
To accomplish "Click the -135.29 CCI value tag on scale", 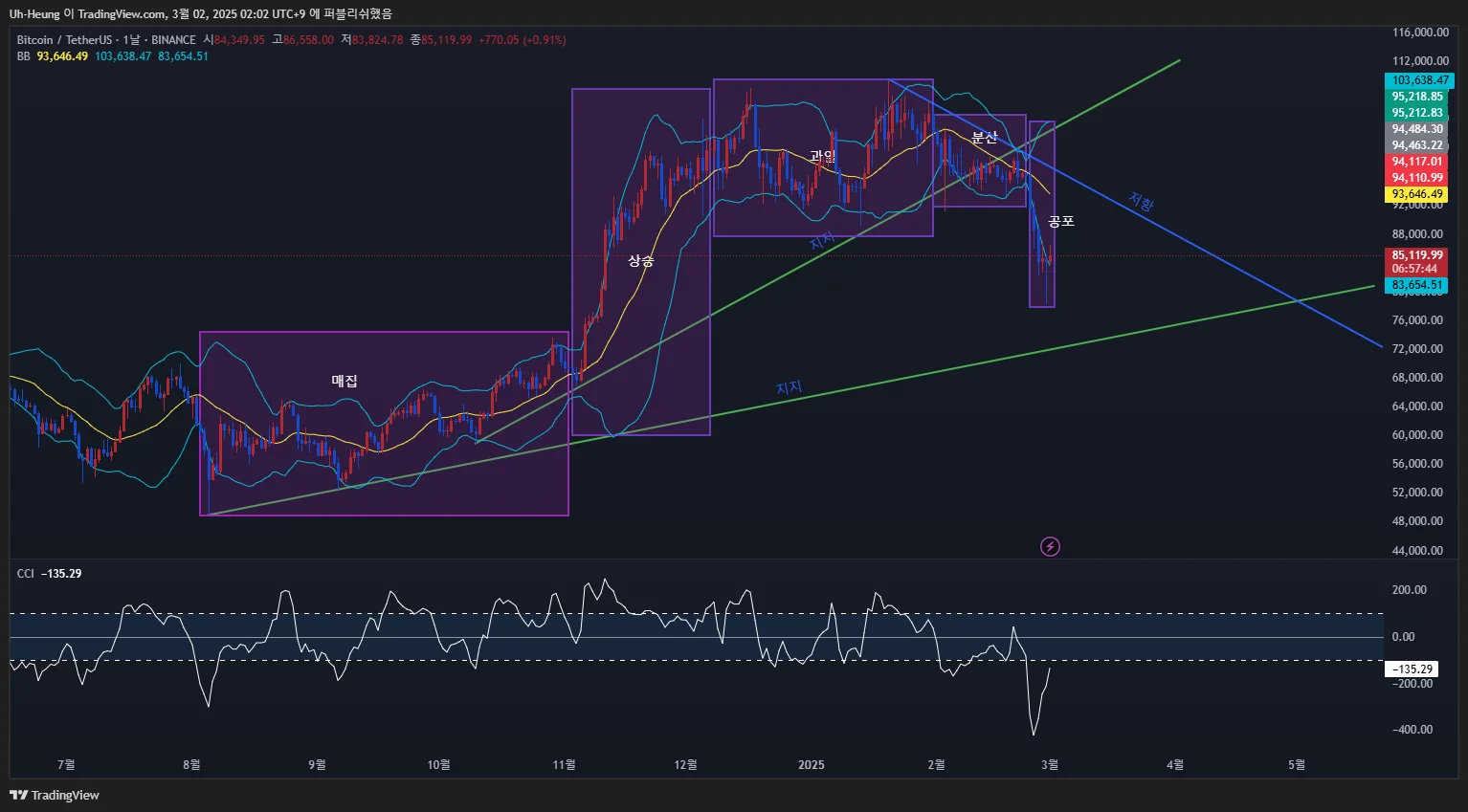I will pos(1412,669).
